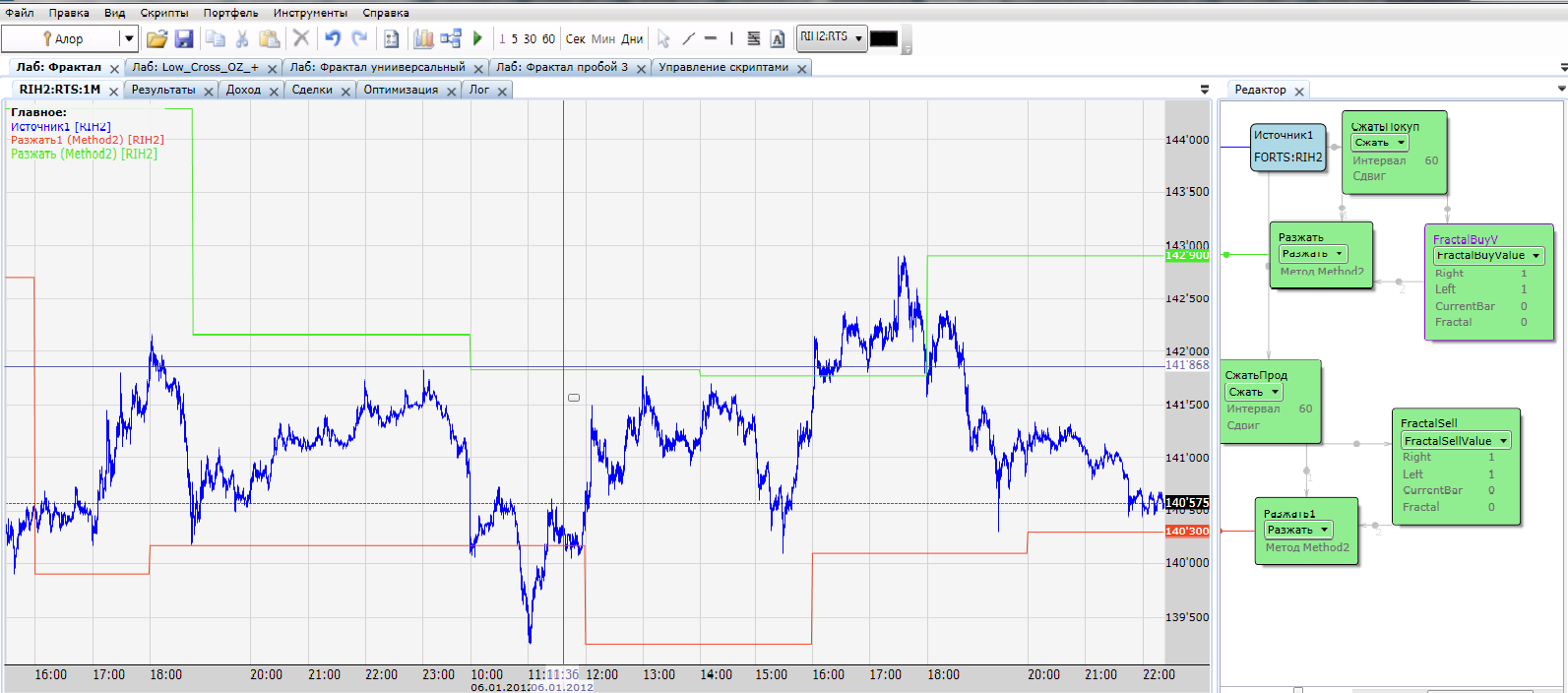This screenshot has height=693, width=1568.
Task: Open the Файл menu
Action: pos(20,13)
